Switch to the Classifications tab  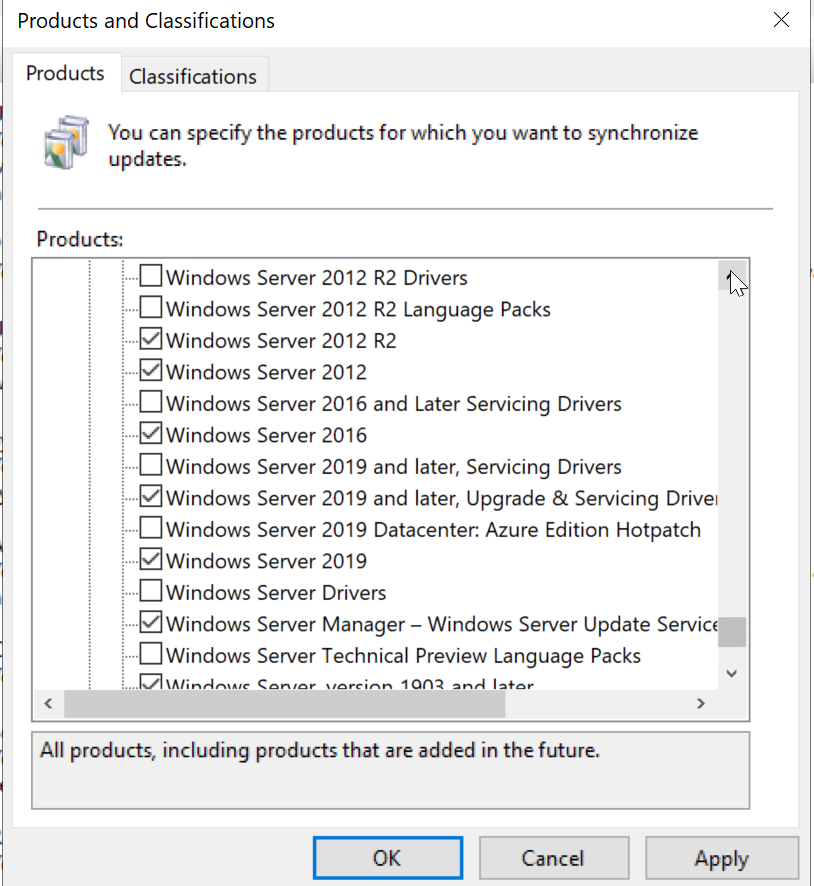[193, 75]
